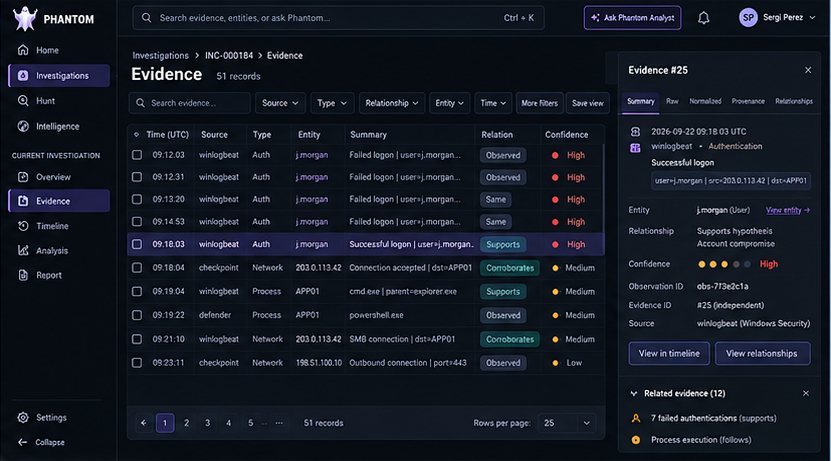
Task: Close the Evidence #25 detail panel
Action: [808, 70]
